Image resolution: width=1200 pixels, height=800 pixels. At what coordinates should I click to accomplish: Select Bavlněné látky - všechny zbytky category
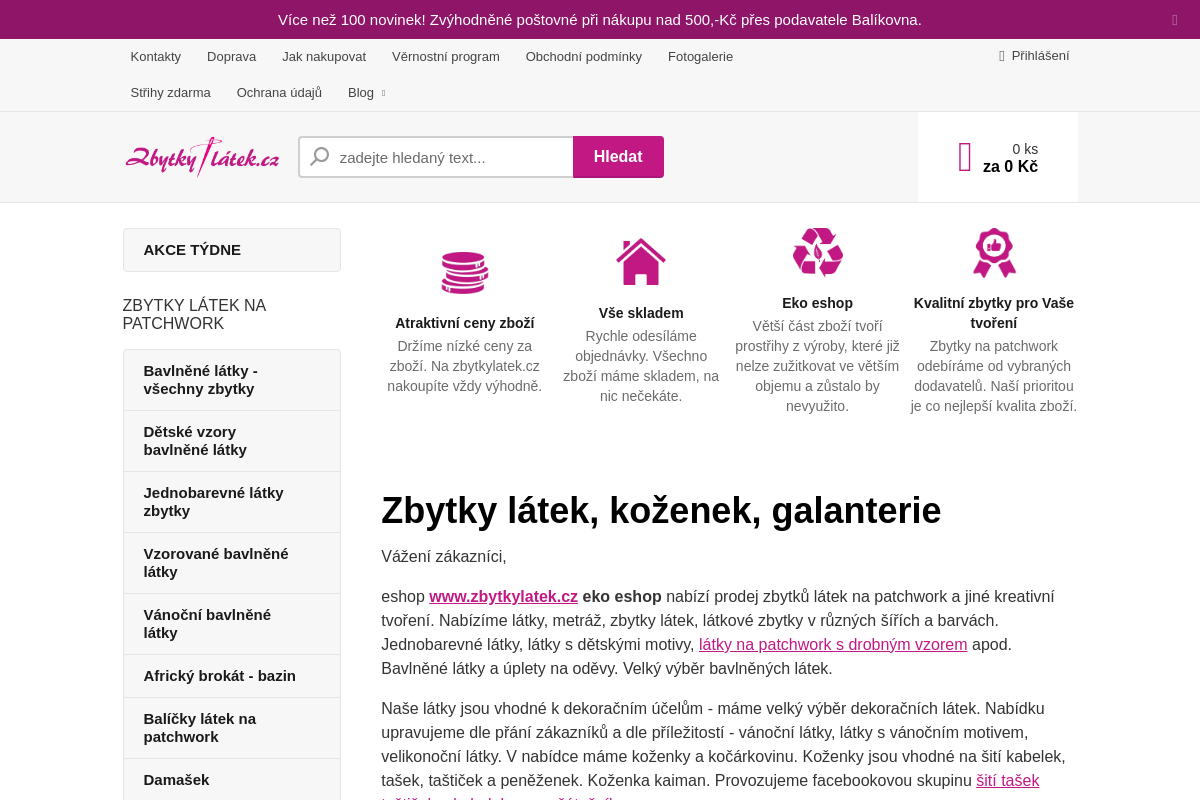click(x=232, y=380)
